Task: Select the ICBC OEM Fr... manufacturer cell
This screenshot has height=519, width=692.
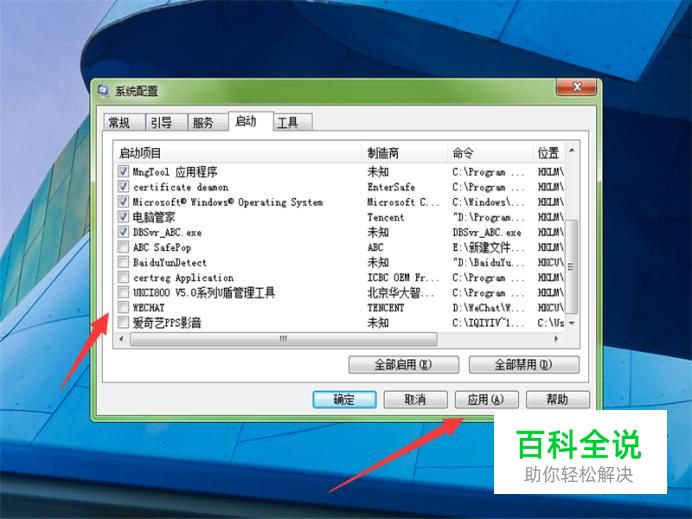Action: (403, 278)
